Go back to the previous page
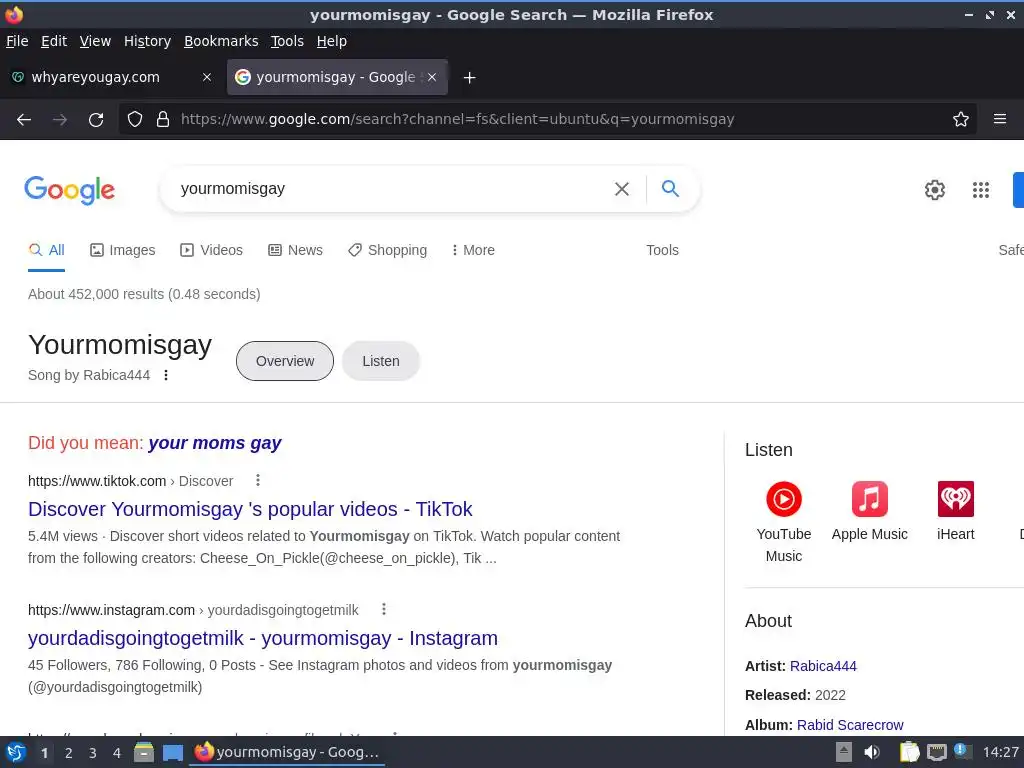 [24, 120]
